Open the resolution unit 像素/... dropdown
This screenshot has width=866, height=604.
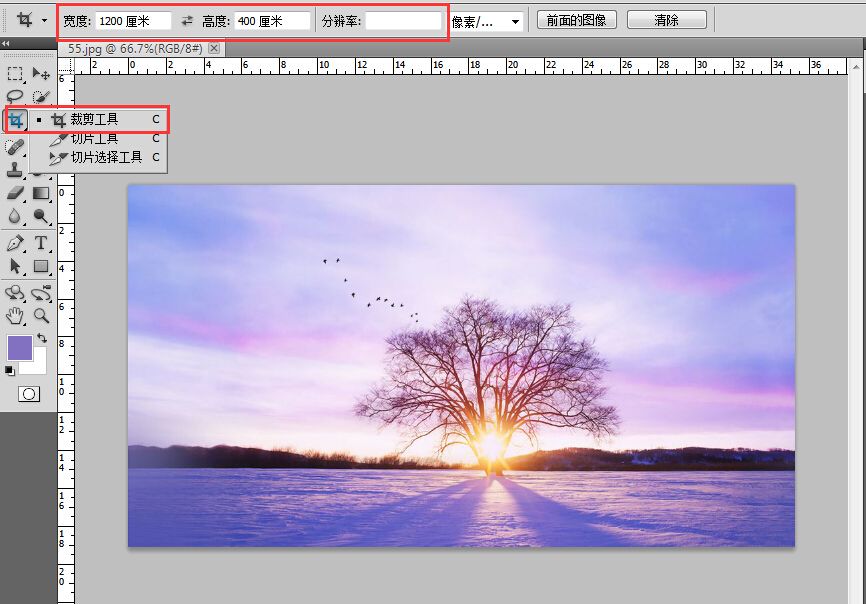pos(487,21)
